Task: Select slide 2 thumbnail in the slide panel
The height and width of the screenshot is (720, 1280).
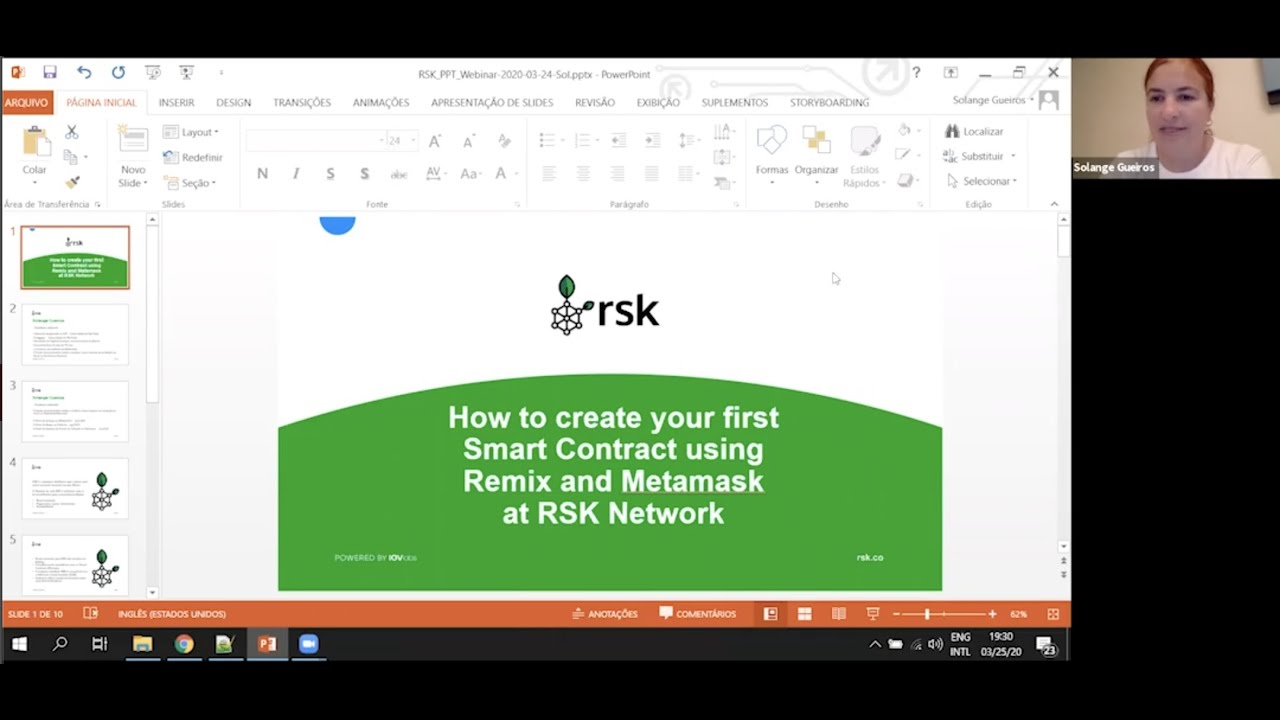Action: point(75,334)
